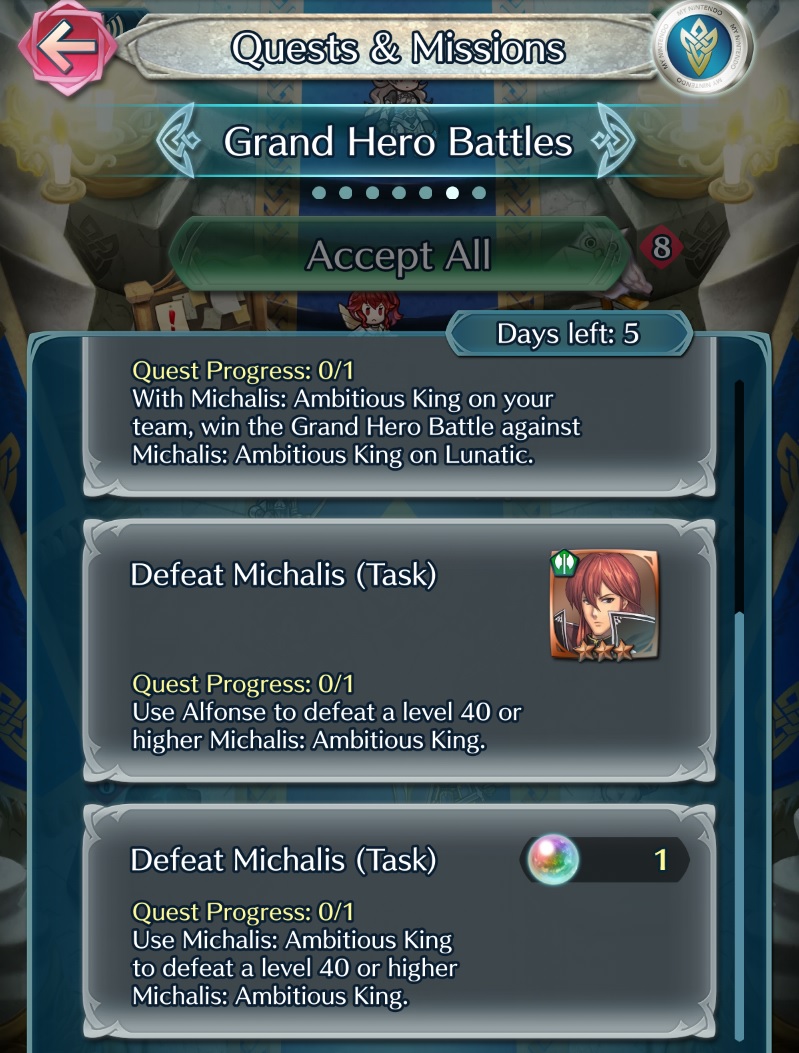Select the first page indicator dot
The image size is (799, 1053).
click(319, 193)
